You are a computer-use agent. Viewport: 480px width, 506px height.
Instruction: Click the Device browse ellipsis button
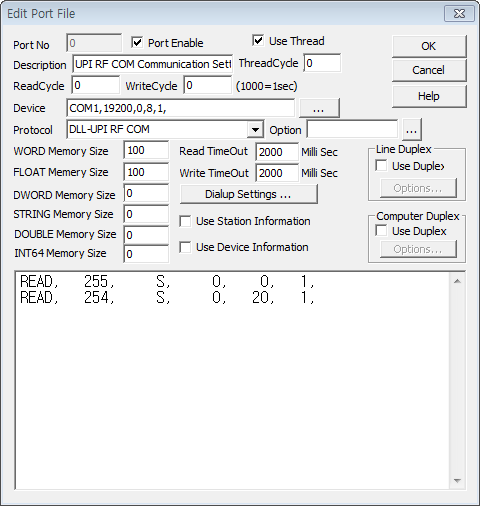[x=319, y=108]
